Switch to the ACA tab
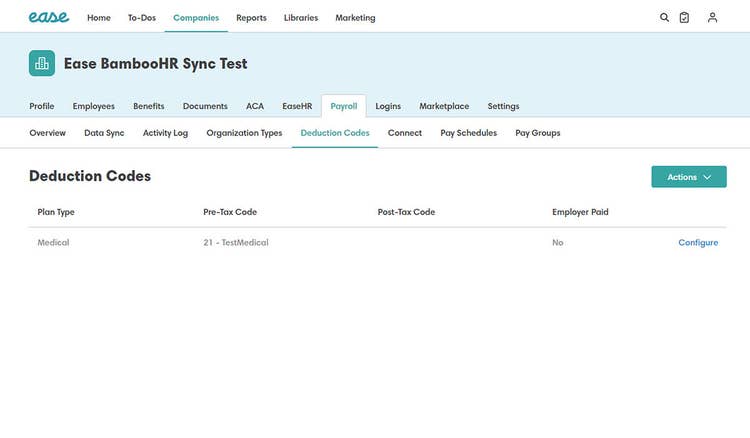The width and height of the screenshot is (750, 438). click(x=255, y=106)
